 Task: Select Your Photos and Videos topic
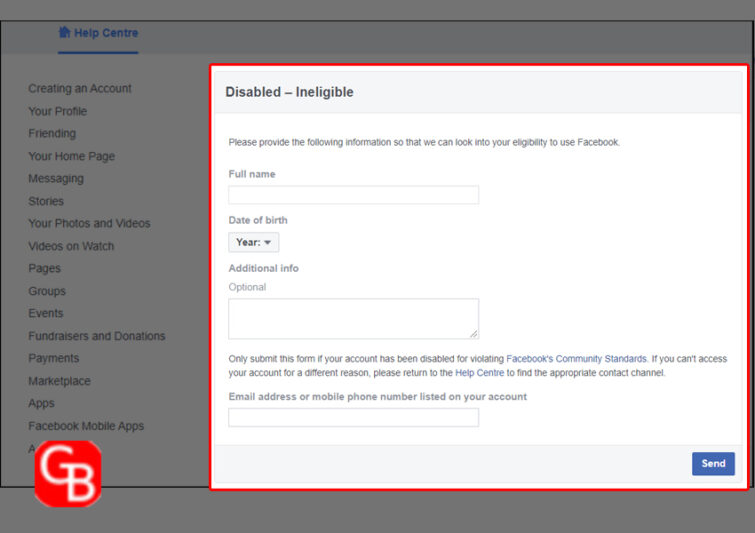tap(89, 223)
